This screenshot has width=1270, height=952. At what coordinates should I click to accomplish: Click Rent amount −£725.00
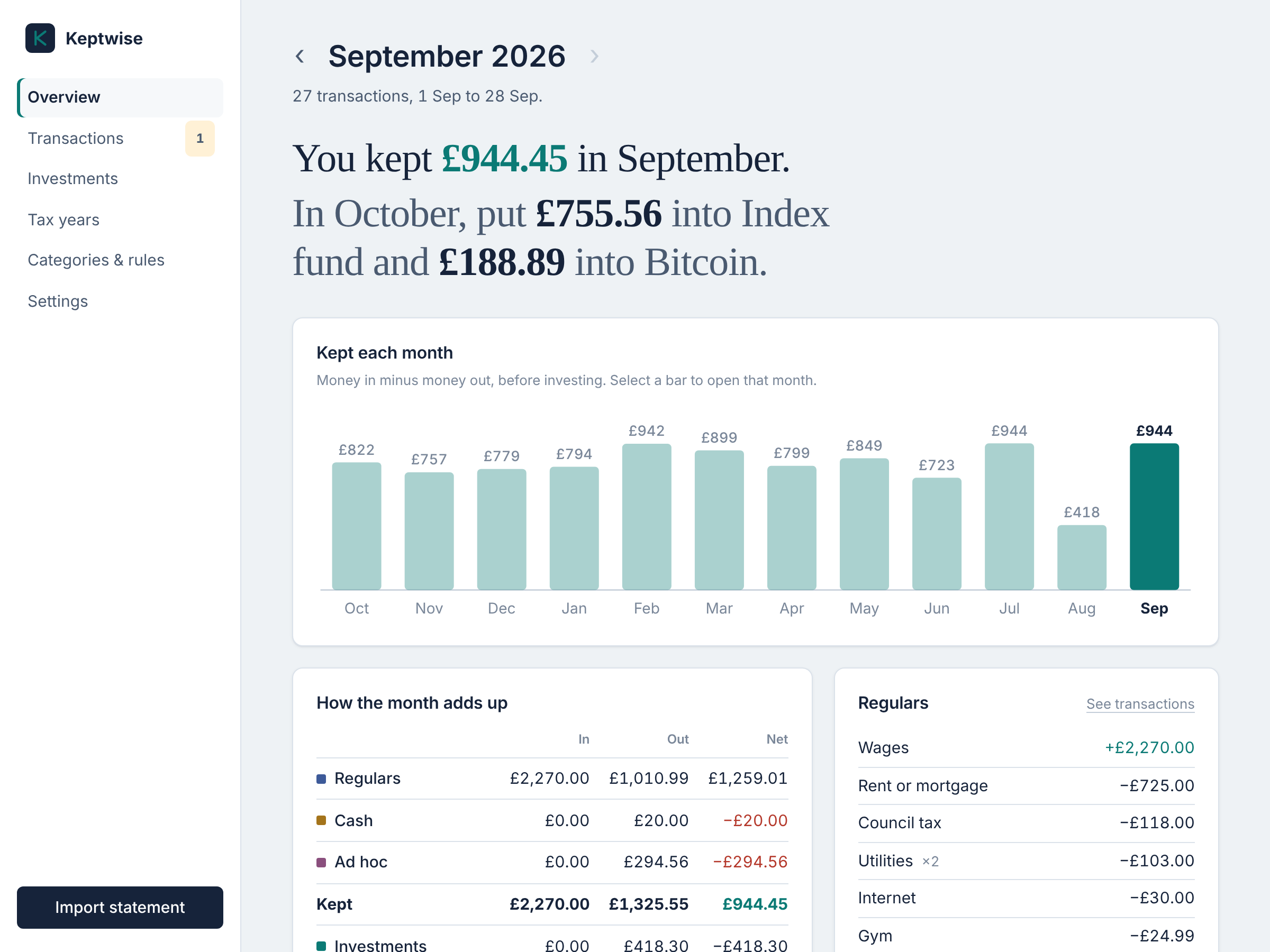1157,786
